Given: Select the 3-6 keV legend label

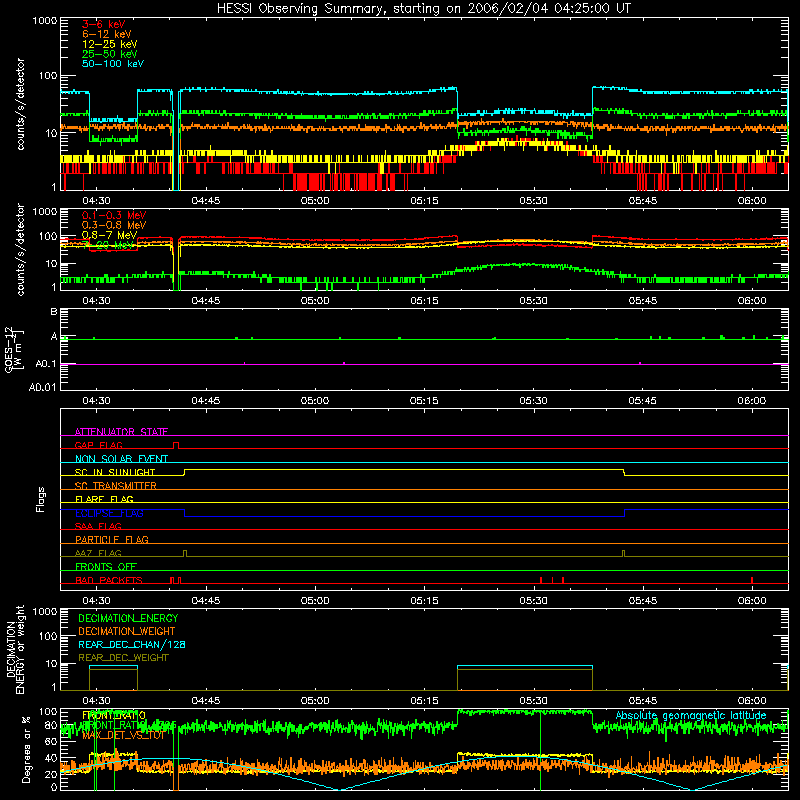Looking at the screenshot, I should (x=104, y=24).
